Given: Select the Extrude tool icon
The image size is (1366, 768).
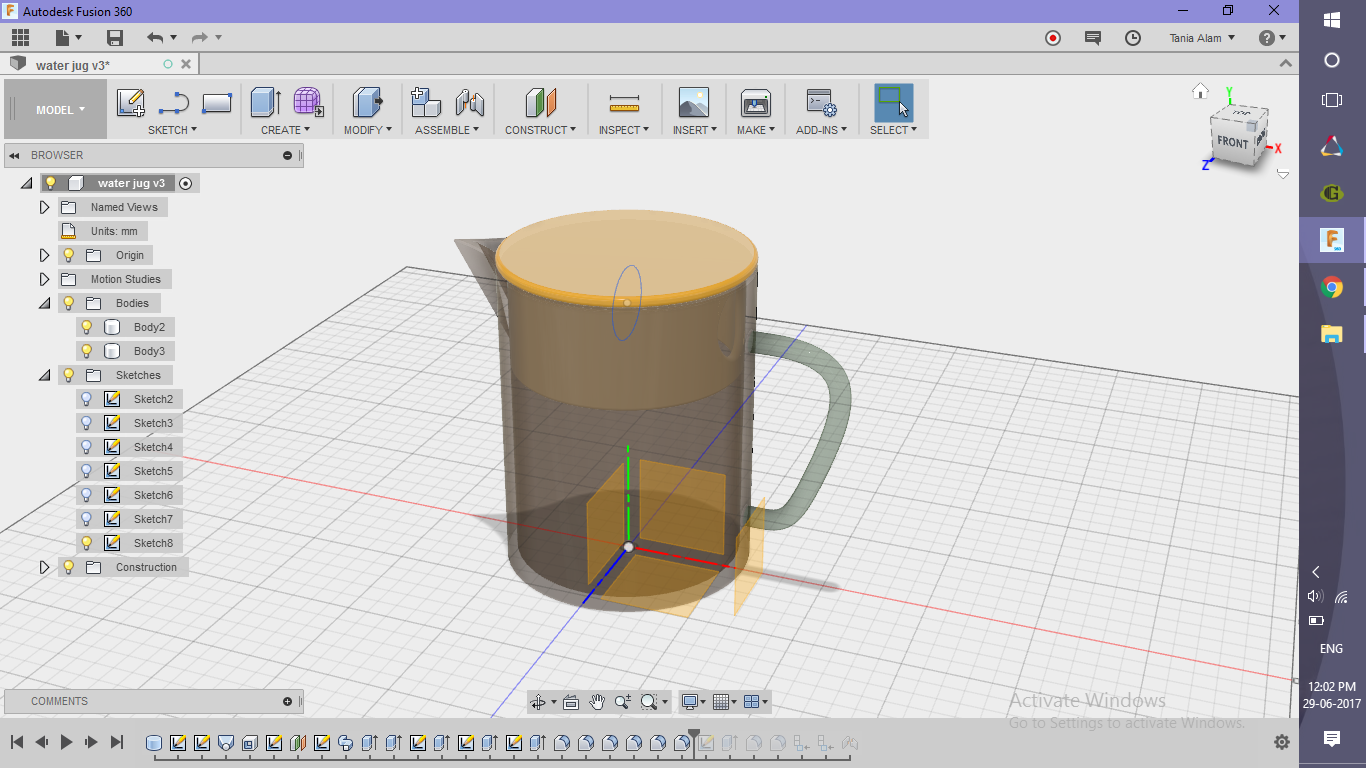Looking at the screenshot, I should coord(265,103).
